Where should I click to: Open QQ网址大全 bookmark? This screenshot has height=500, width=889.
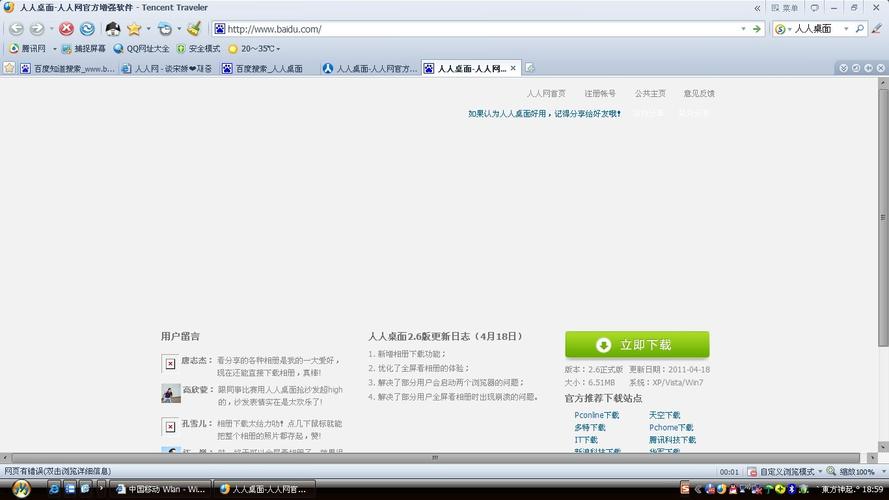pos(141,49)
